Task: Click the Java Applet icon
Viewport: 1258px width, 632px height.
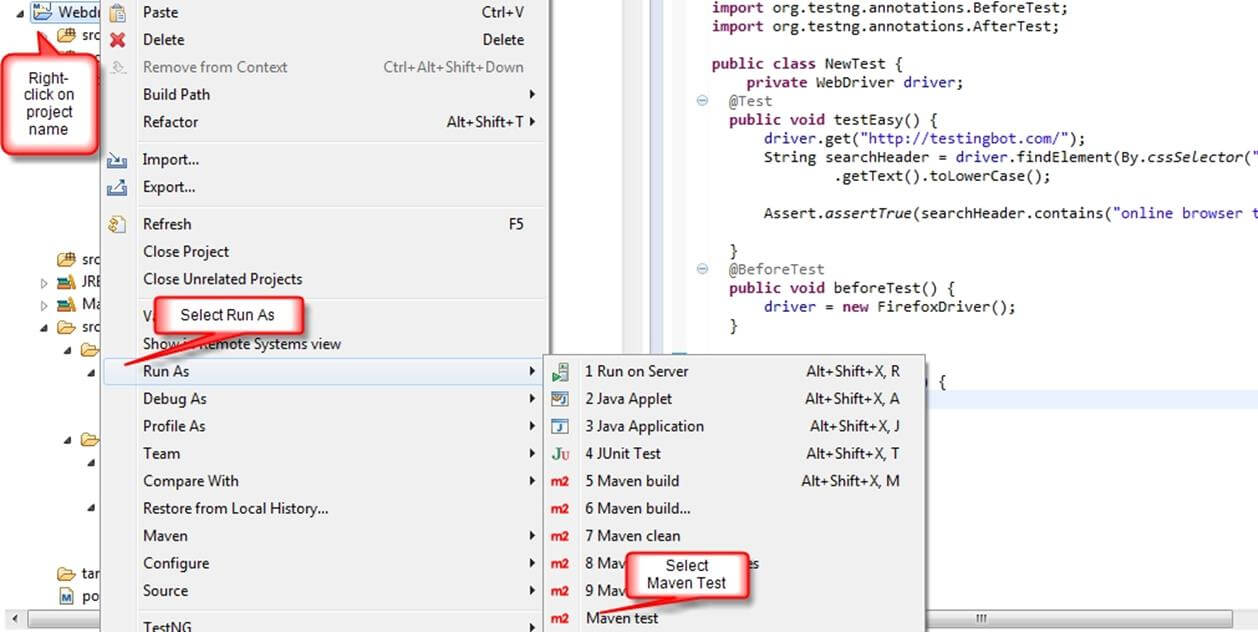Action: click(560, 399)
